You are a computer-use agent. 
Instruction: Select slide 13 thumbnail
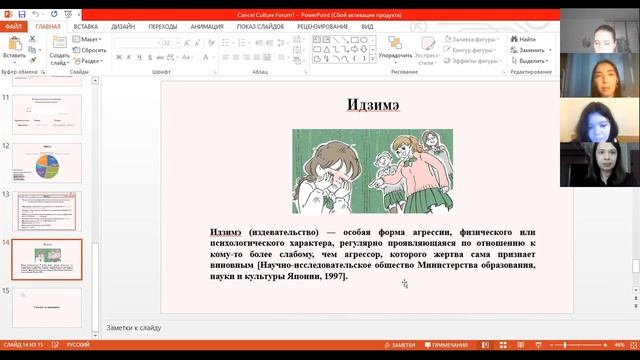tap(47, 211)
